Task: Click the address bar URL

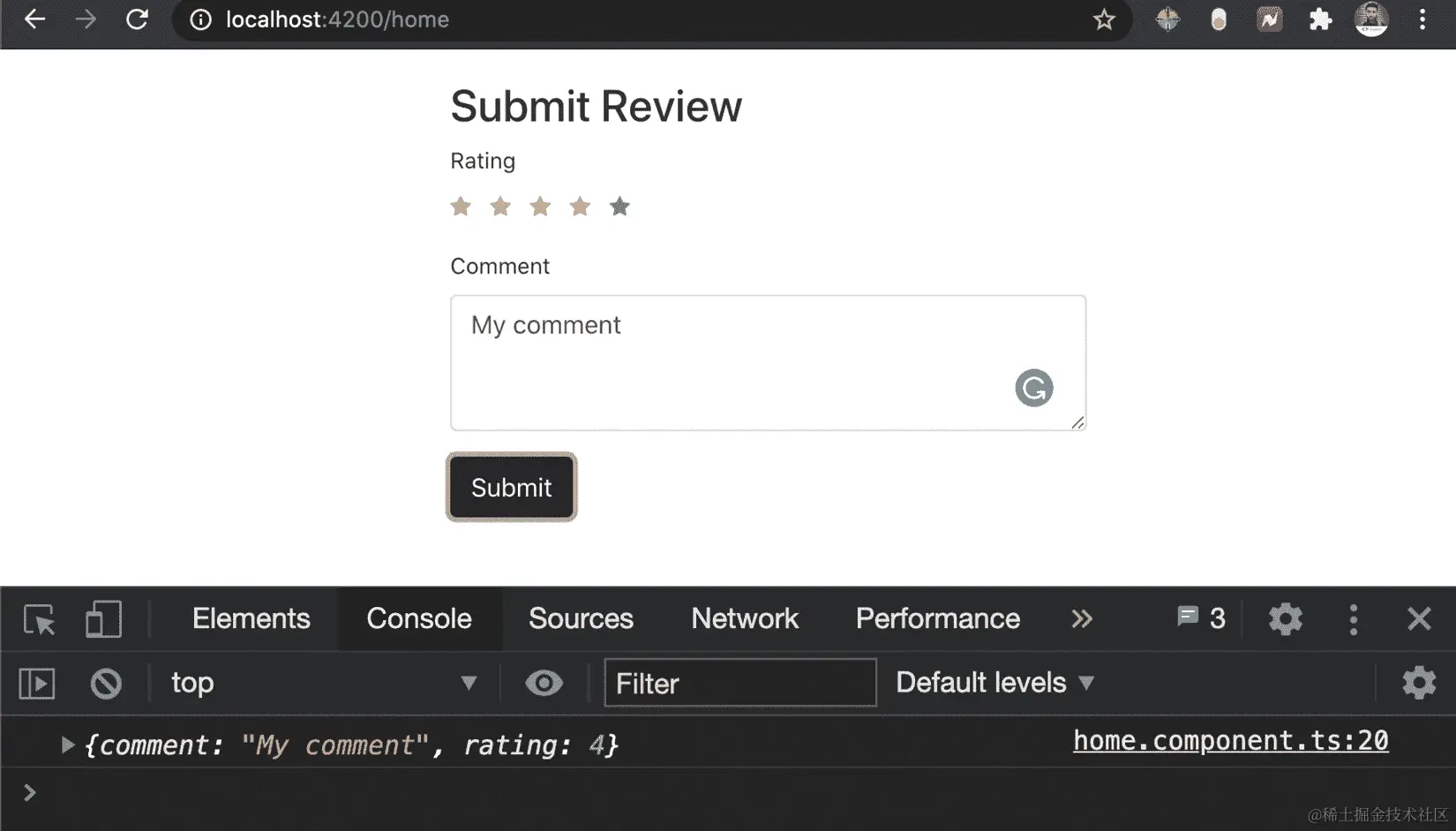Action: click(337, 19)
